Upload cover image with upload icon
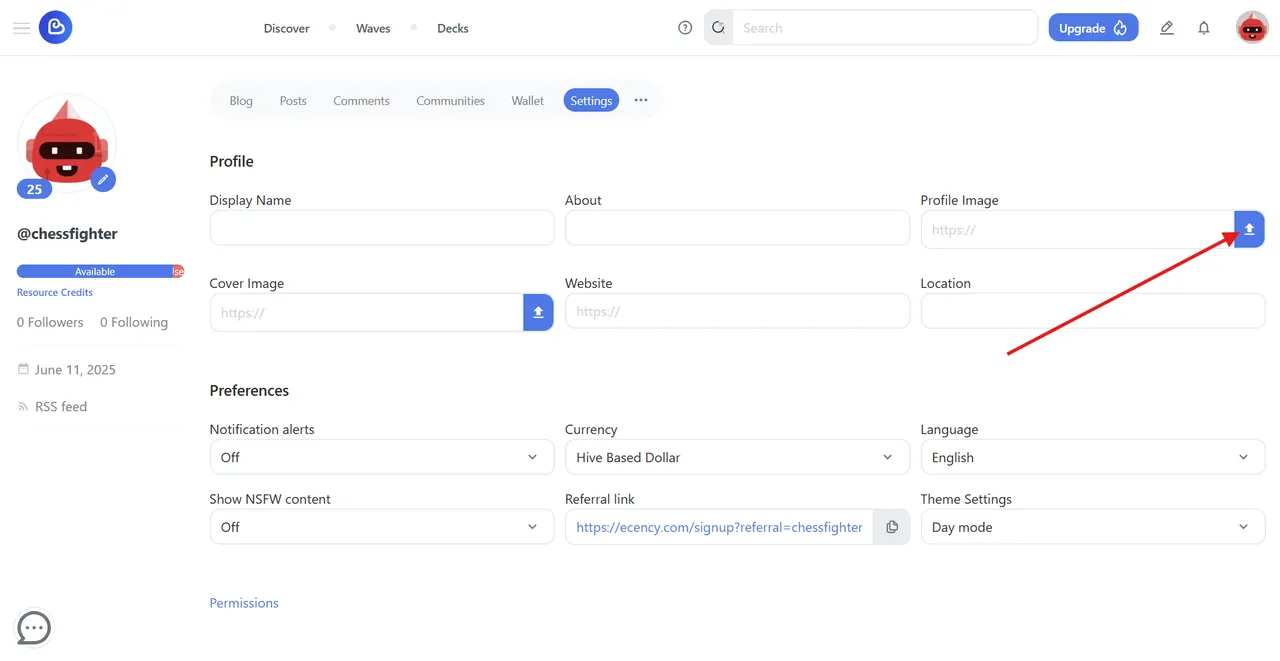The image size is (1280, 661). click(538, 312)
